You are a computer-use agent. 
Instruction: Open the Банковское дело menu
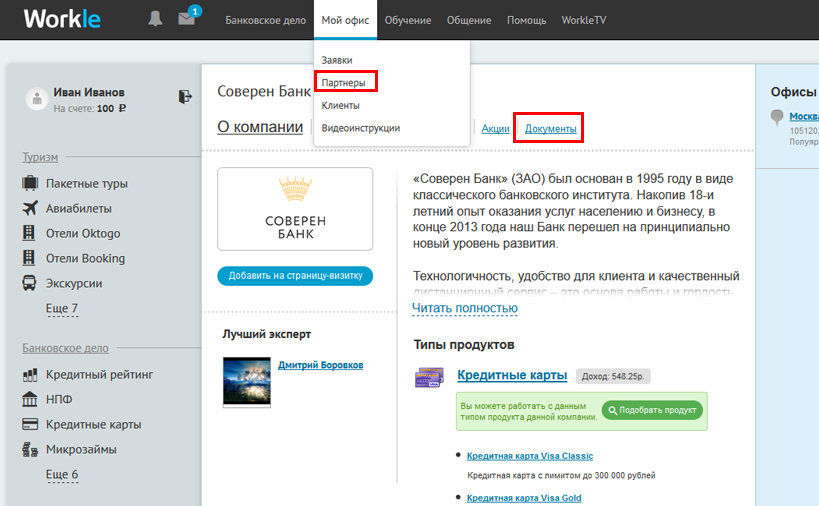[265, 20]
